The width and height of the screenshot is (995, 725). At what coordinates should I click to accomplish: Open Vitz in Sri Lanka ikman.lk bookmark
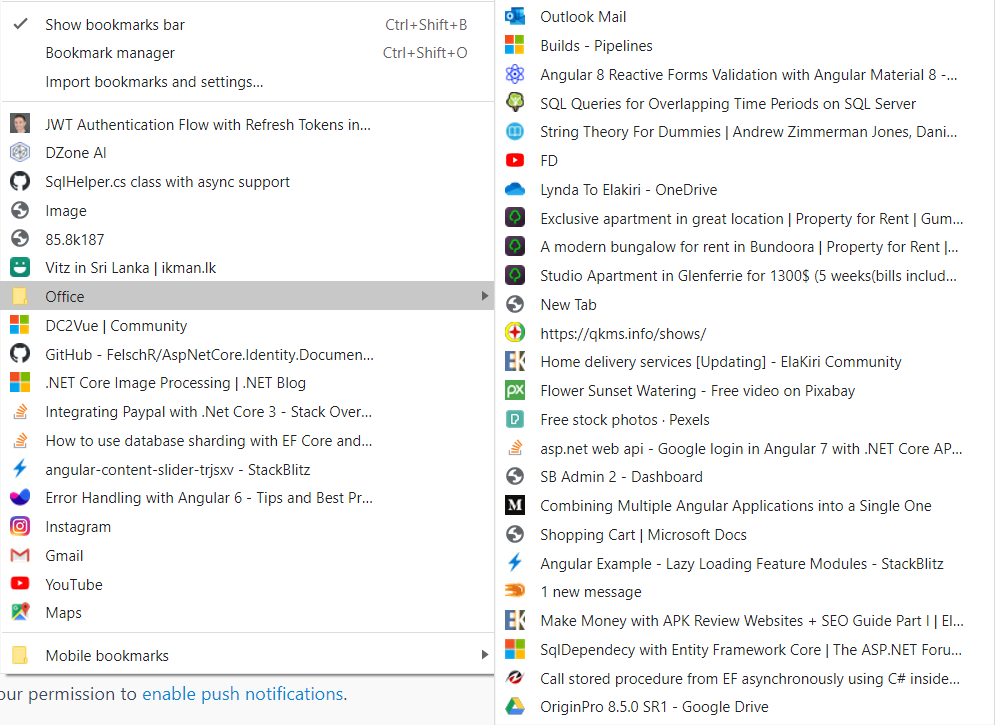[247, 268]
